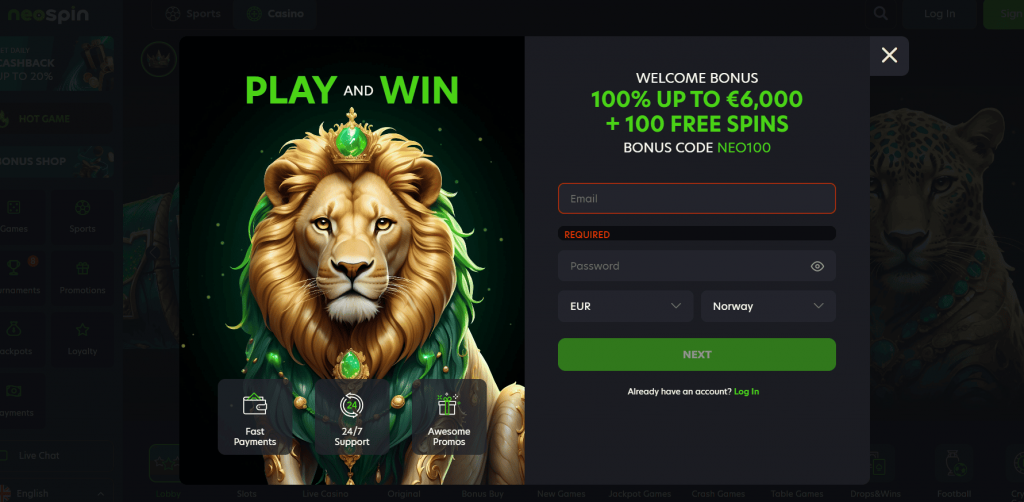Screen dimensions: 1024x502
Task: Click the green NEXT button
Action: 697,354
